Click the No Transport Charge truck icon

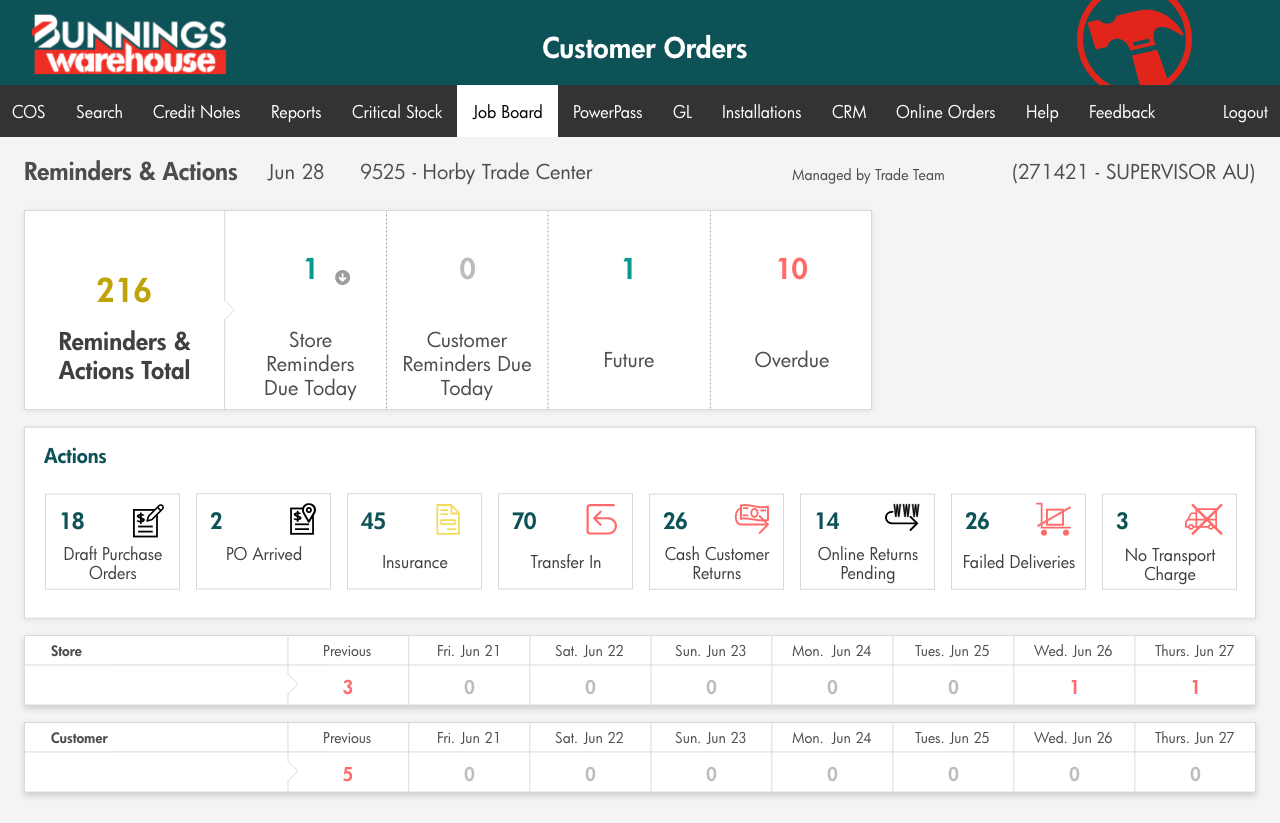1204,519
